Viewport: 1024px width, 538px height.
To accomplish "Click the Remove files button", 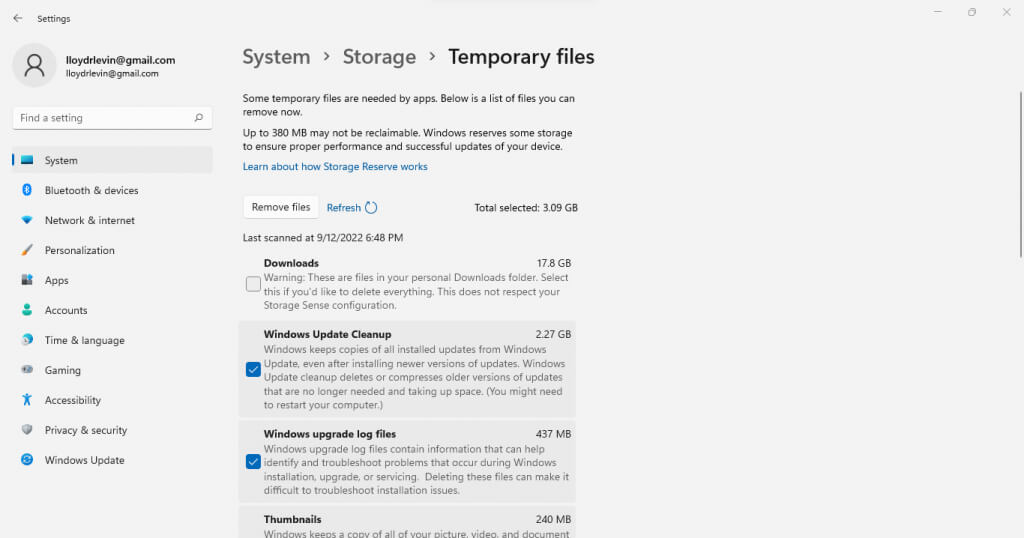I will (x=281, y=207).
